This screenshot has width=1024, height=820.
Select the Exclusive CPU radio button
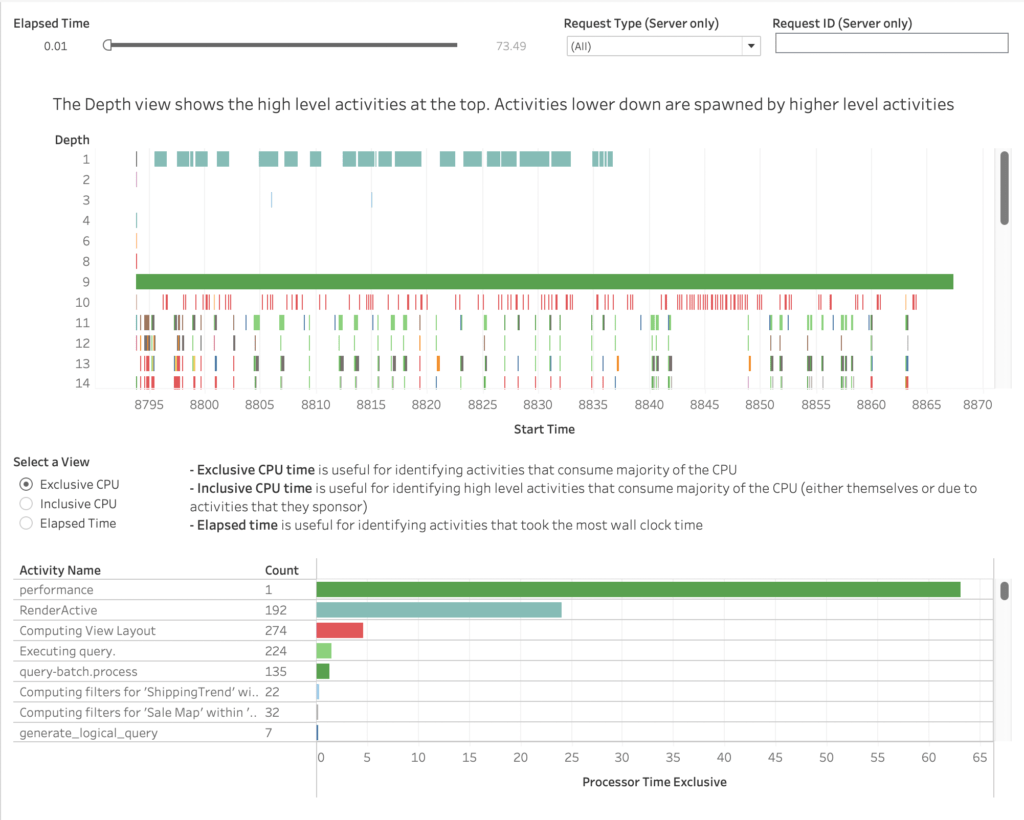(x=27, y=484)
